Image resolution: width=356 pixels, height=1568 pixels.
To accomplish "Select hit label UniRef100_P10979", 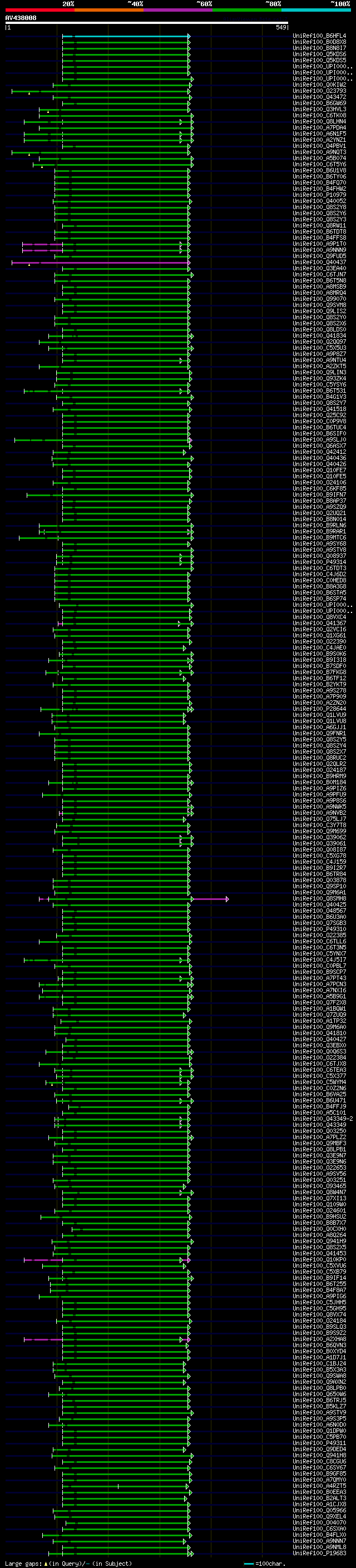I will coord(319,195).
